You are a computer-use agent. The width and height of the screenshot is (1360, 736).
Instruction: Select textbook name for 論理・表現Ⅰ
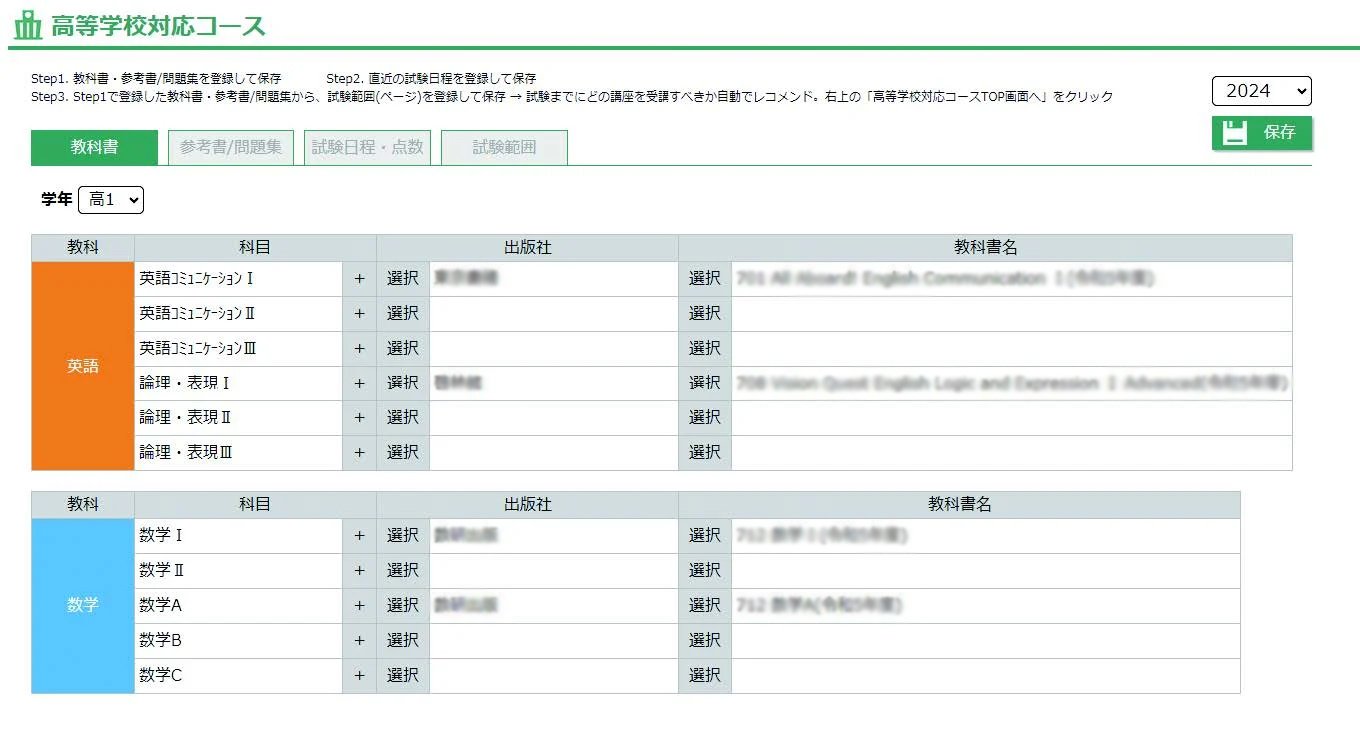(705, 383)
